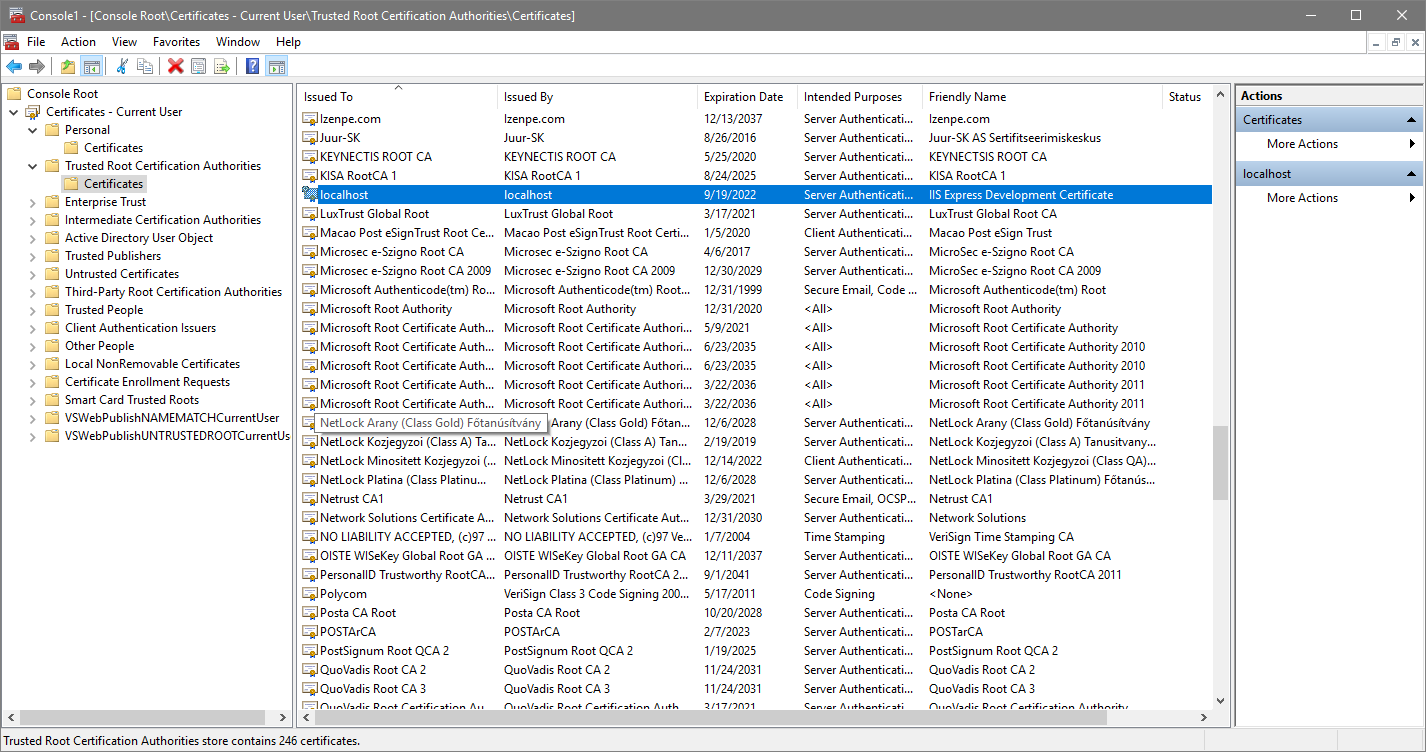Viewport: 1426px width, 752px height.
Task: Select Certificate Enrollment Requests tree item
Action: [147, 382]
